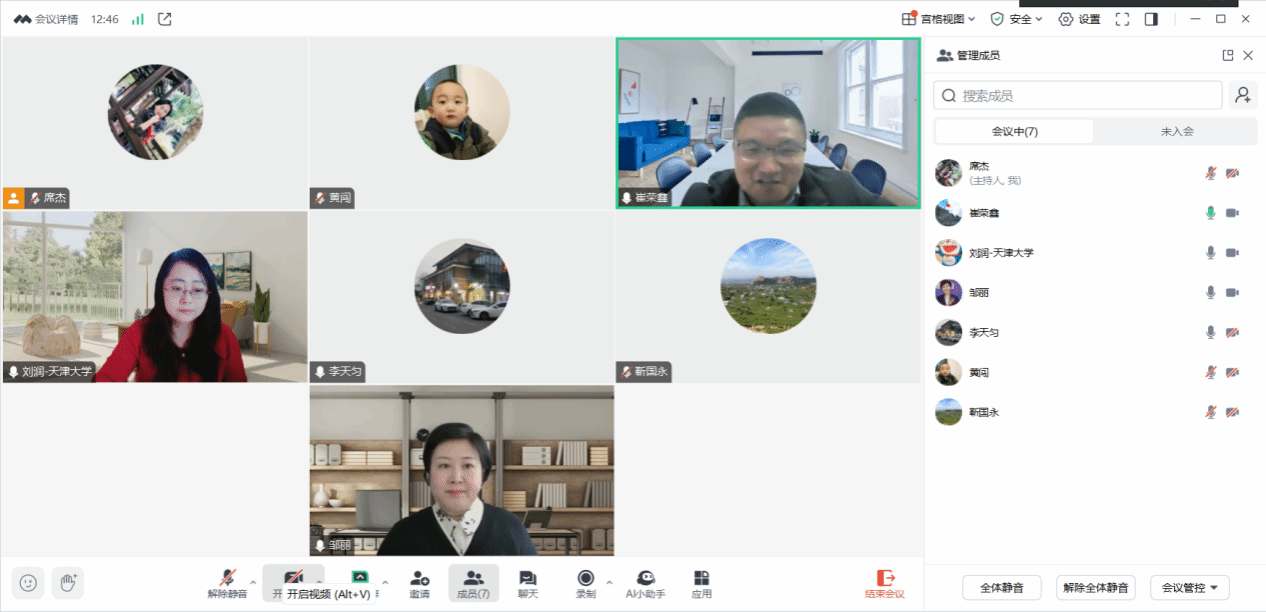Open the 安全 security dropdown
1266x612 pixels.
click(x=1016, y=19)
